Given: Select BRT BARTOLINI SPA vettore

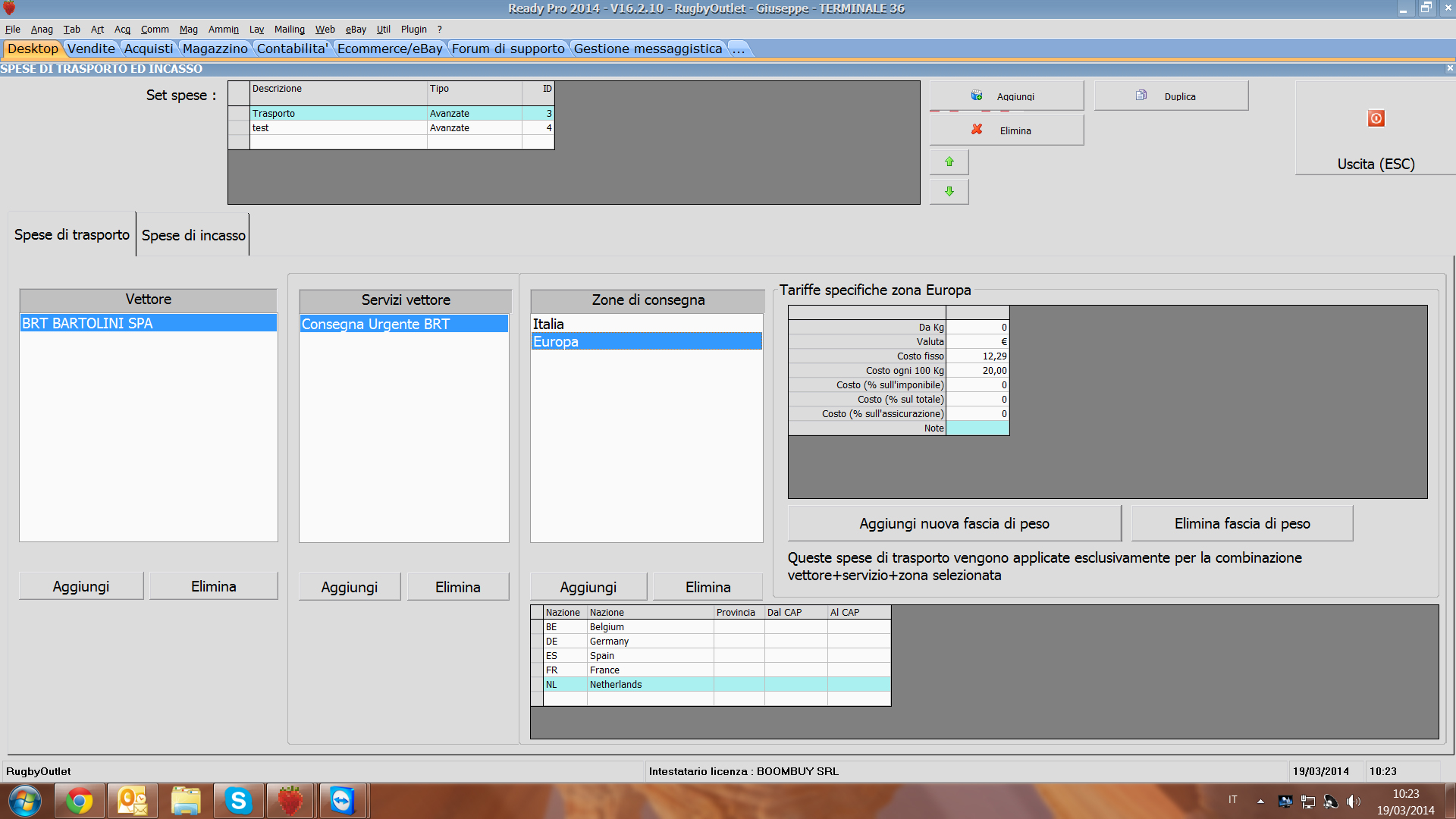Looking at the screenshot, I should 149,323.
